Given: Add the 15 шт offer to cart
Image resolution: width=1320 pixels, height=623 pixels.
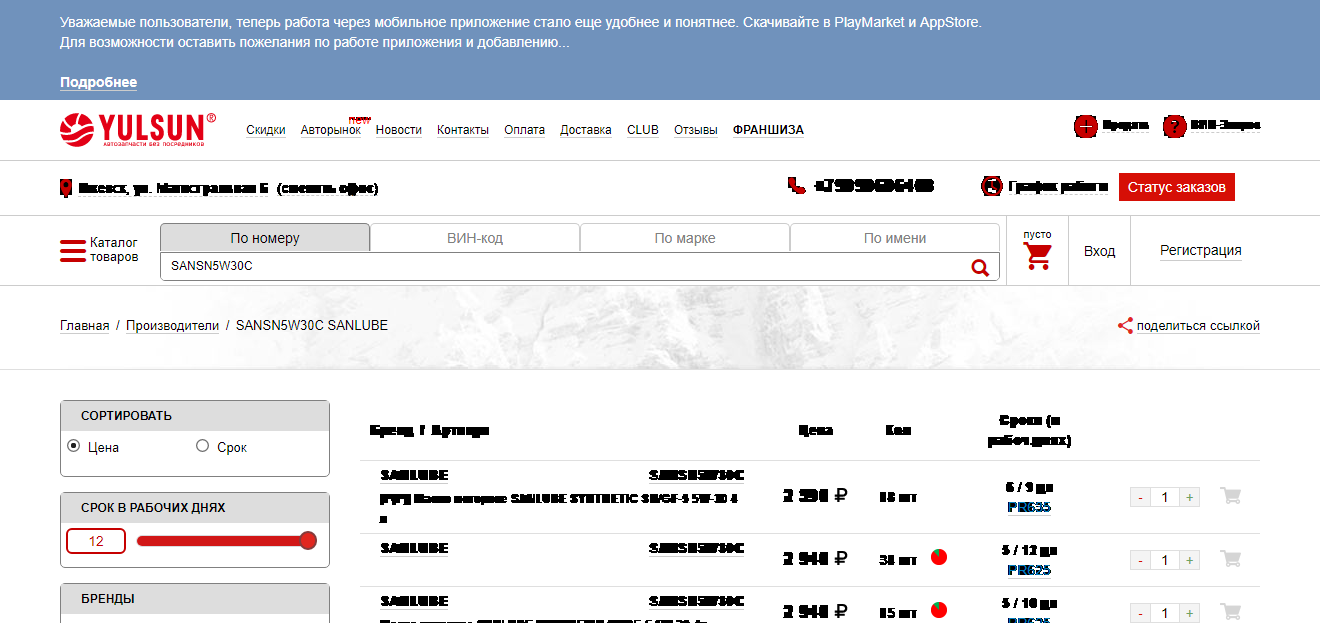Looking at the screenshot, I should pyautogui.click(x=1231, y=611).
